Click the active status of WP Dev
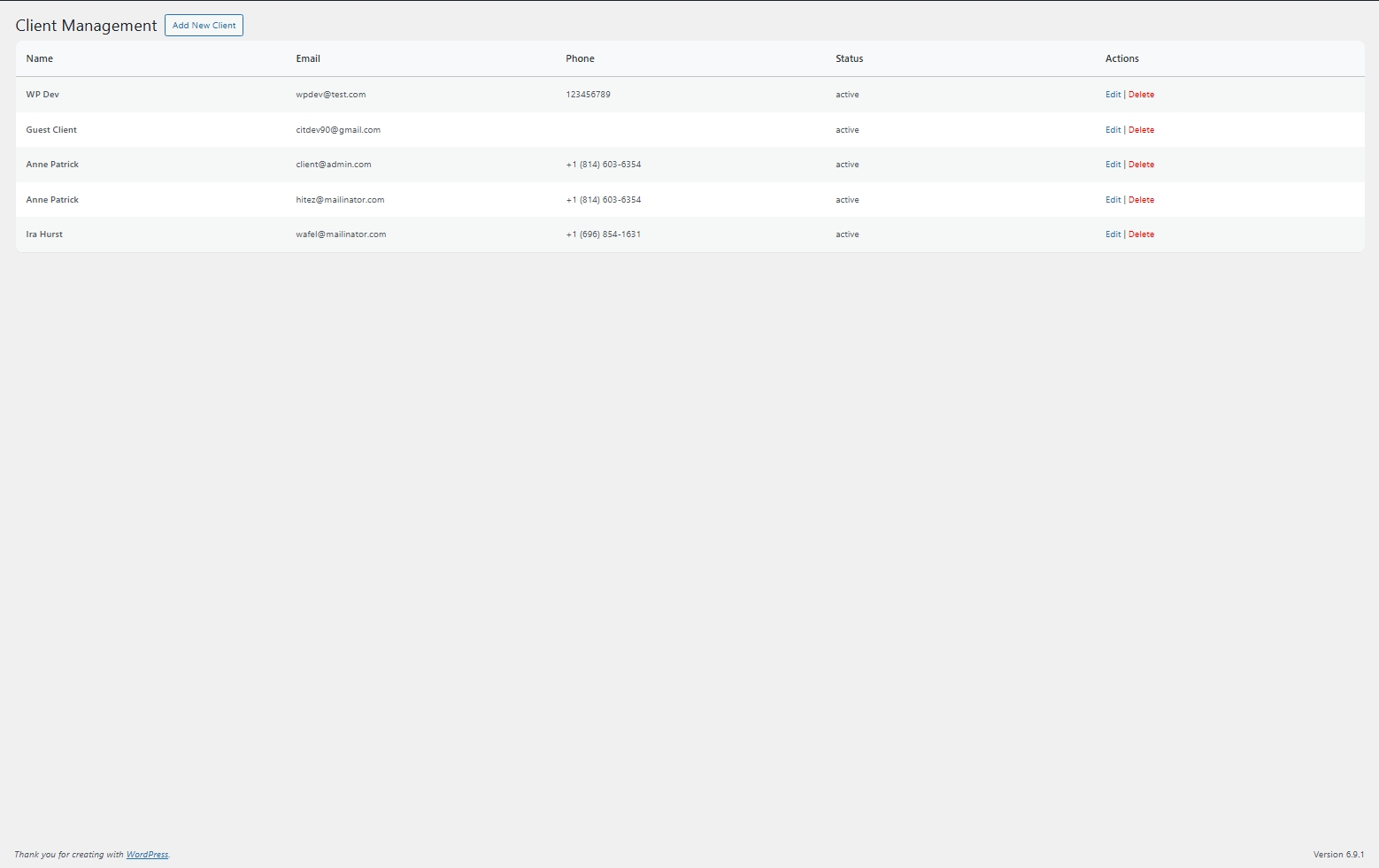 click(x=847, y=95)
